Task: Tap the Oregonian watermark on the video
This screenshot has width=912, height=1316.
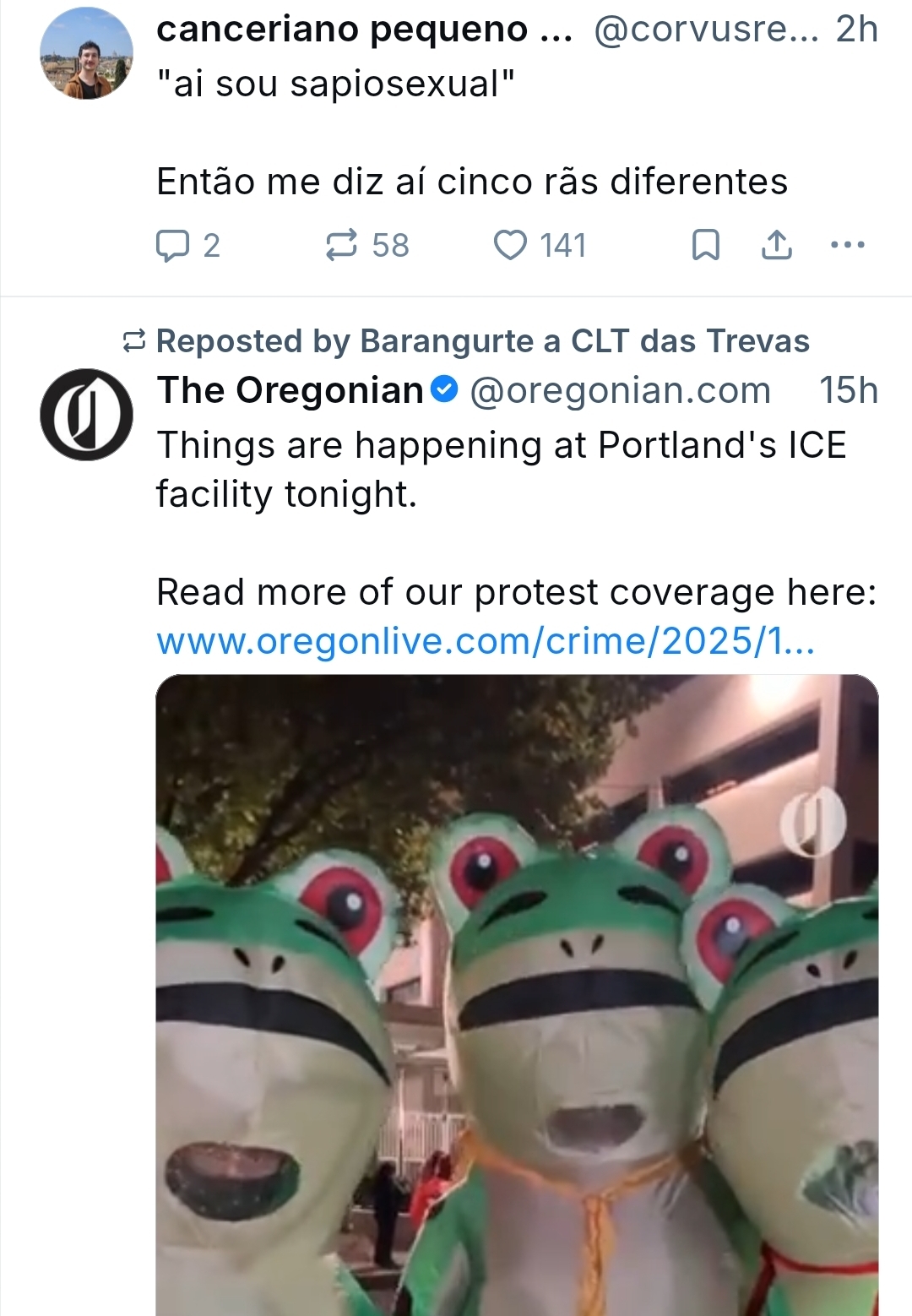Action: [x=812, y=821]
